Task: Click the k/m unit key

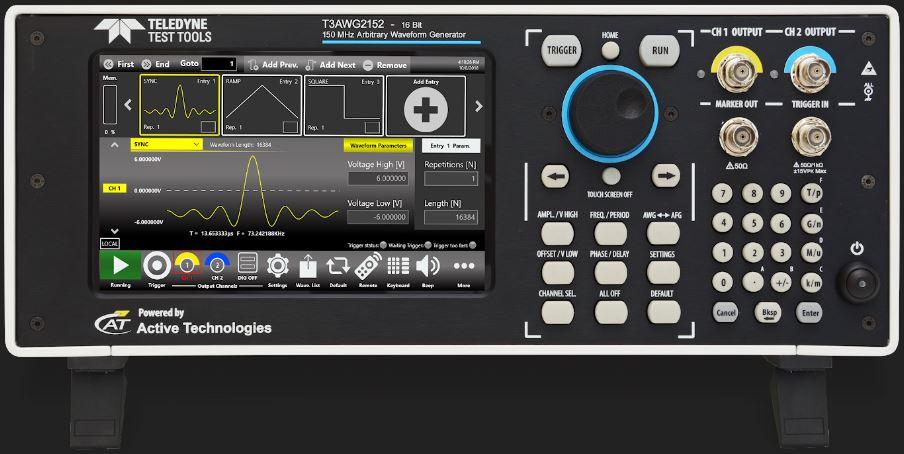Action: pos(812,282)
